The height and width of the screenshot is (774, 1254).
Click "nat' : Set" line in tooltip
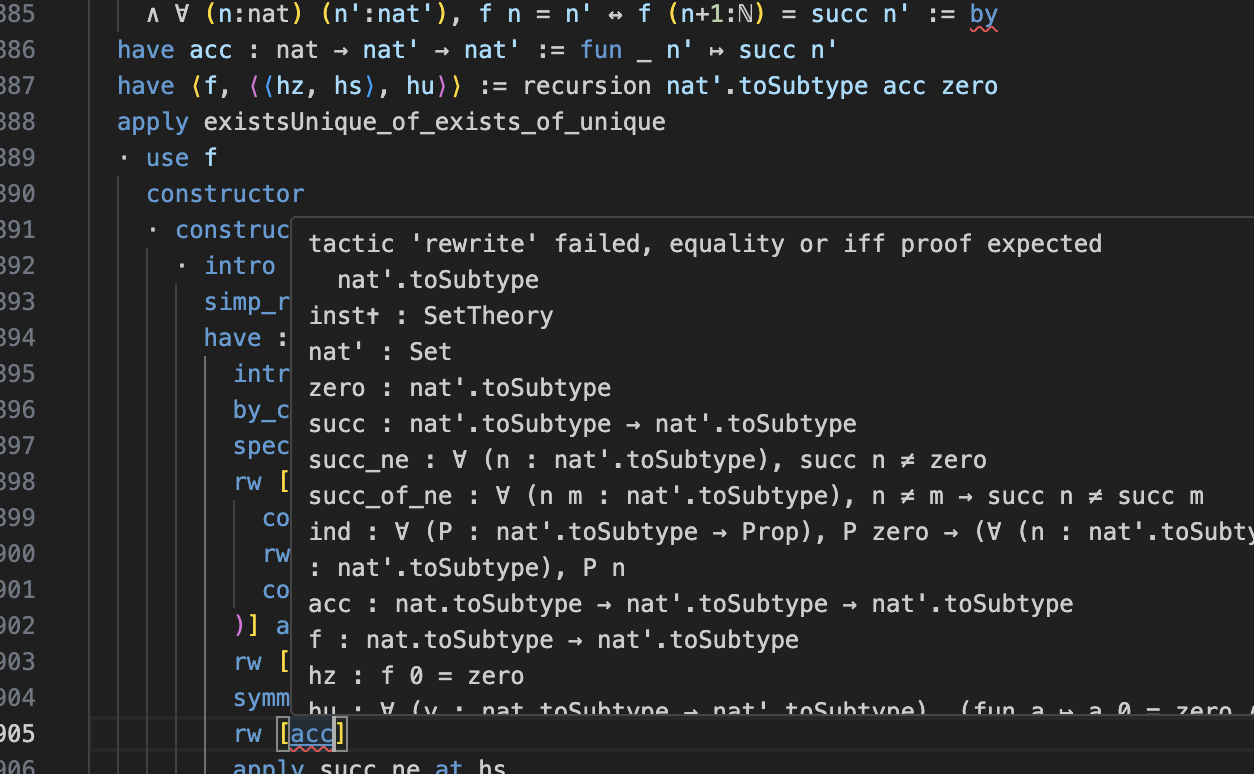pos(380,352)
